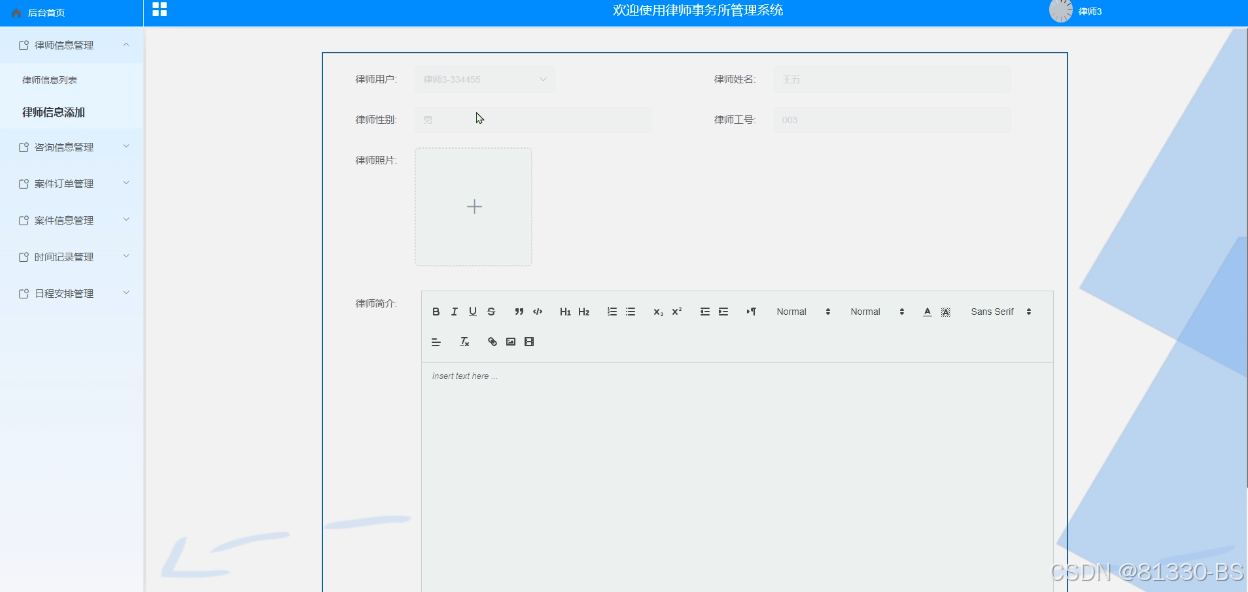Switch text direction to right-to-left
Screen dimensions: 1248x592
pos(751,312)
